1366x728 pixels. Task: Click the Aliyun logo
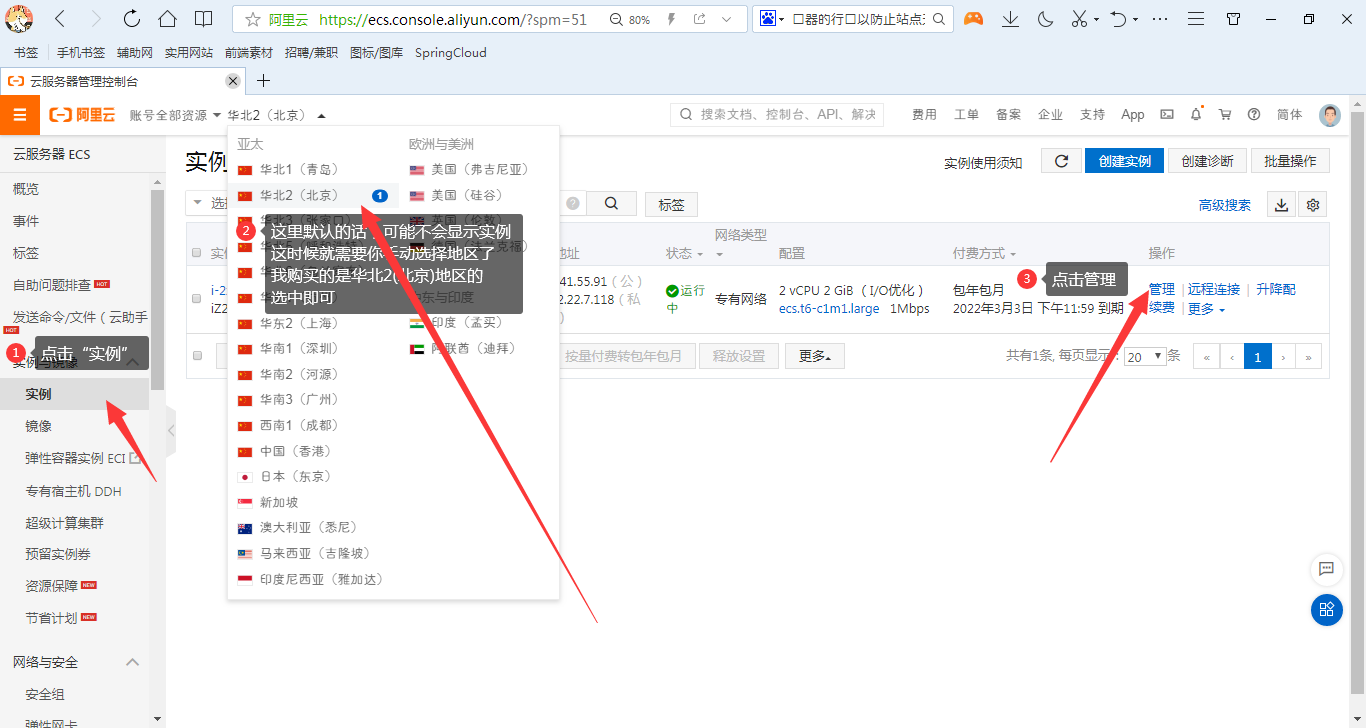83,115
